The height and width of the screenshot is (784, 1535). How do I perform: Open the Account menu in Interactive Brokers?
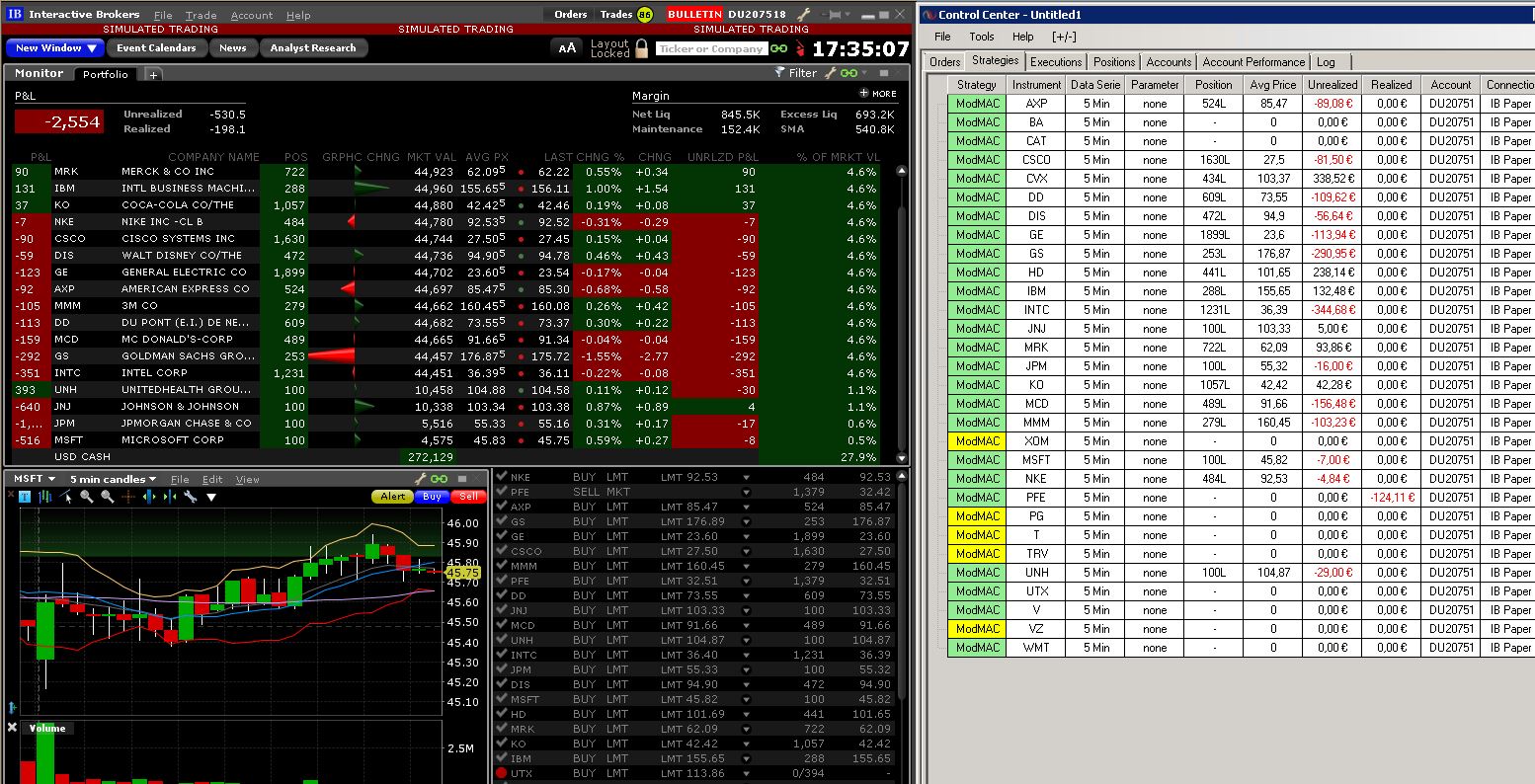(x=251, y=15)
